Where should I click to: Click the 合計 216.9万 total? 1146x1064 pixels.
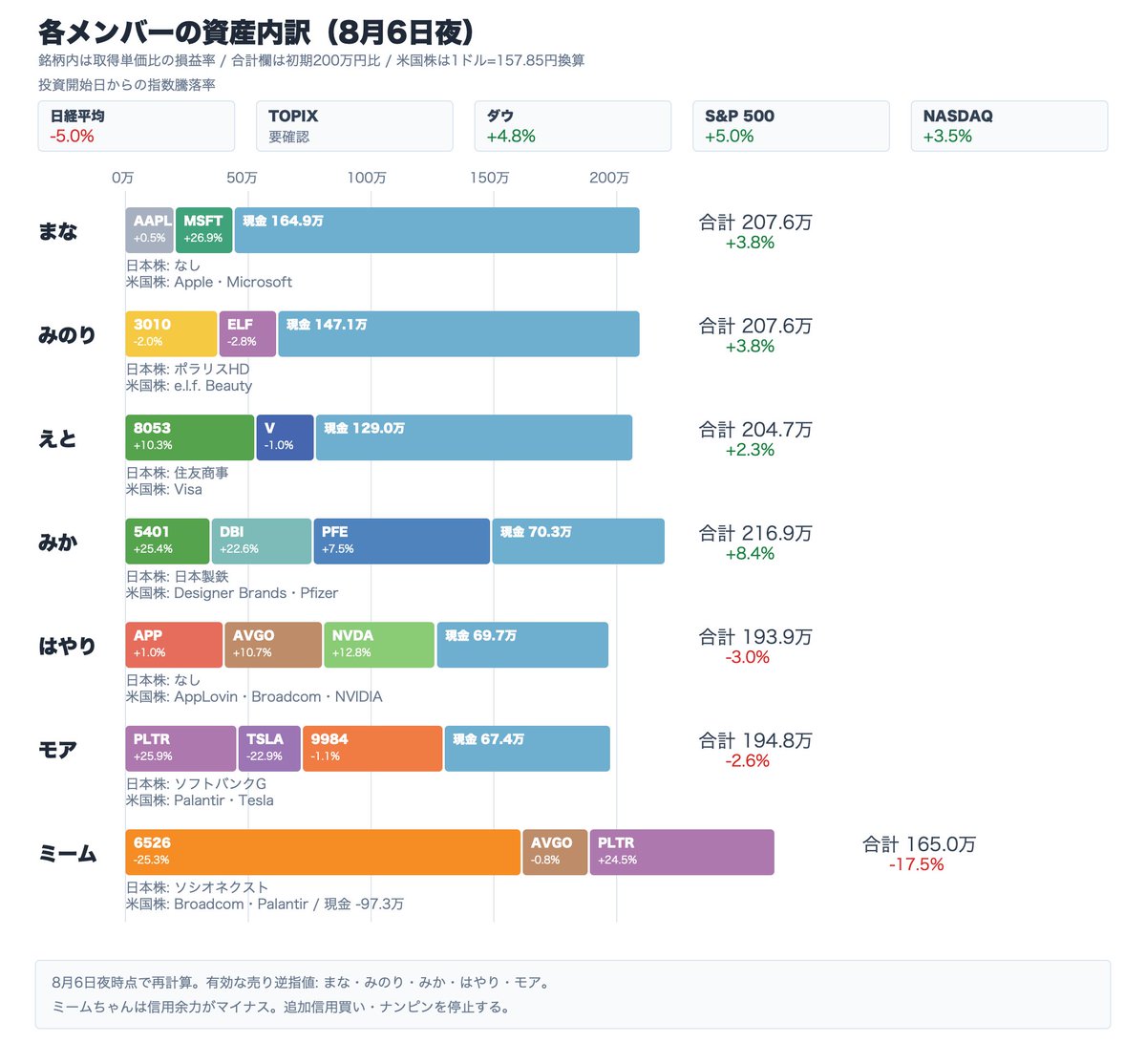click(755, 534)
